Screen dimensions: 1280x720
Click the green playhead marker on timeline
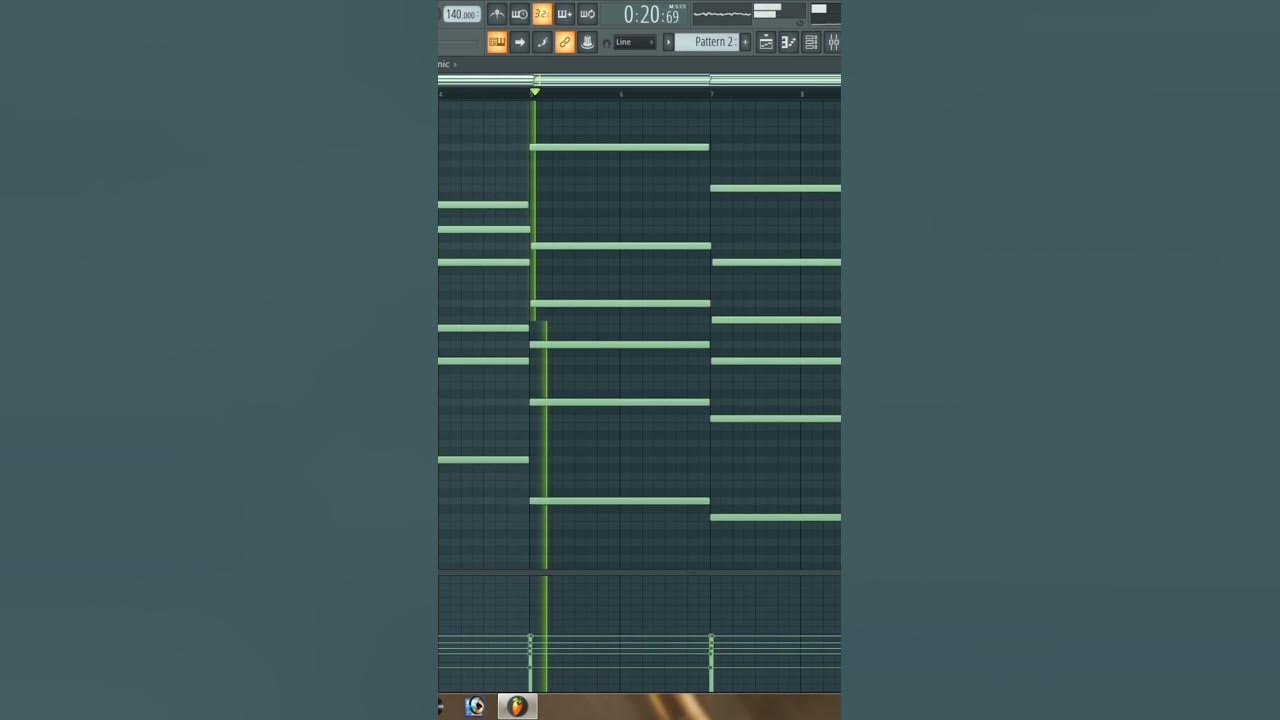tap(535, 92)
